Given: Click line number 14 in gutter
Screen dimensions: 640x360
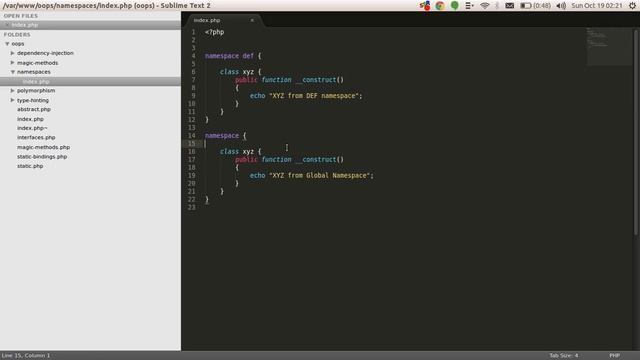Looking at the screenshot, I should [x=191, y=136].
